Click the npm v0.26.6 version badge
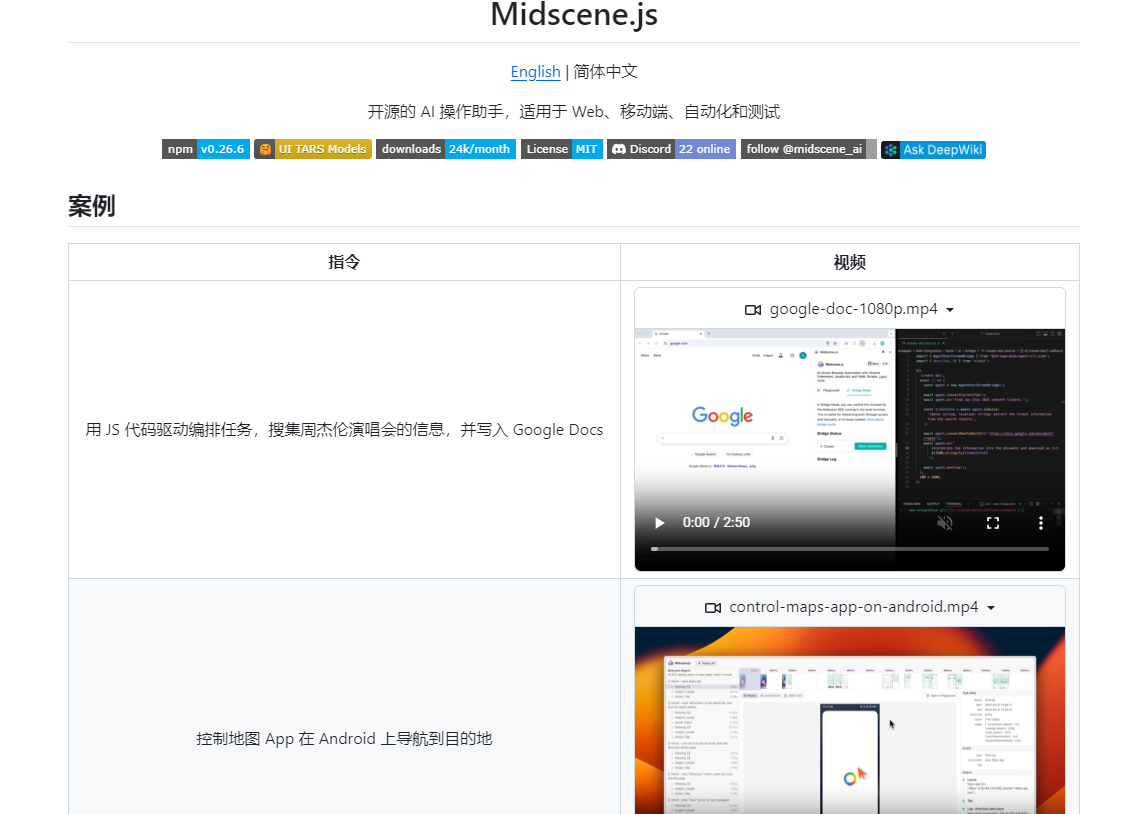Viewport: 1141px width, 814px height. (205, 149)
